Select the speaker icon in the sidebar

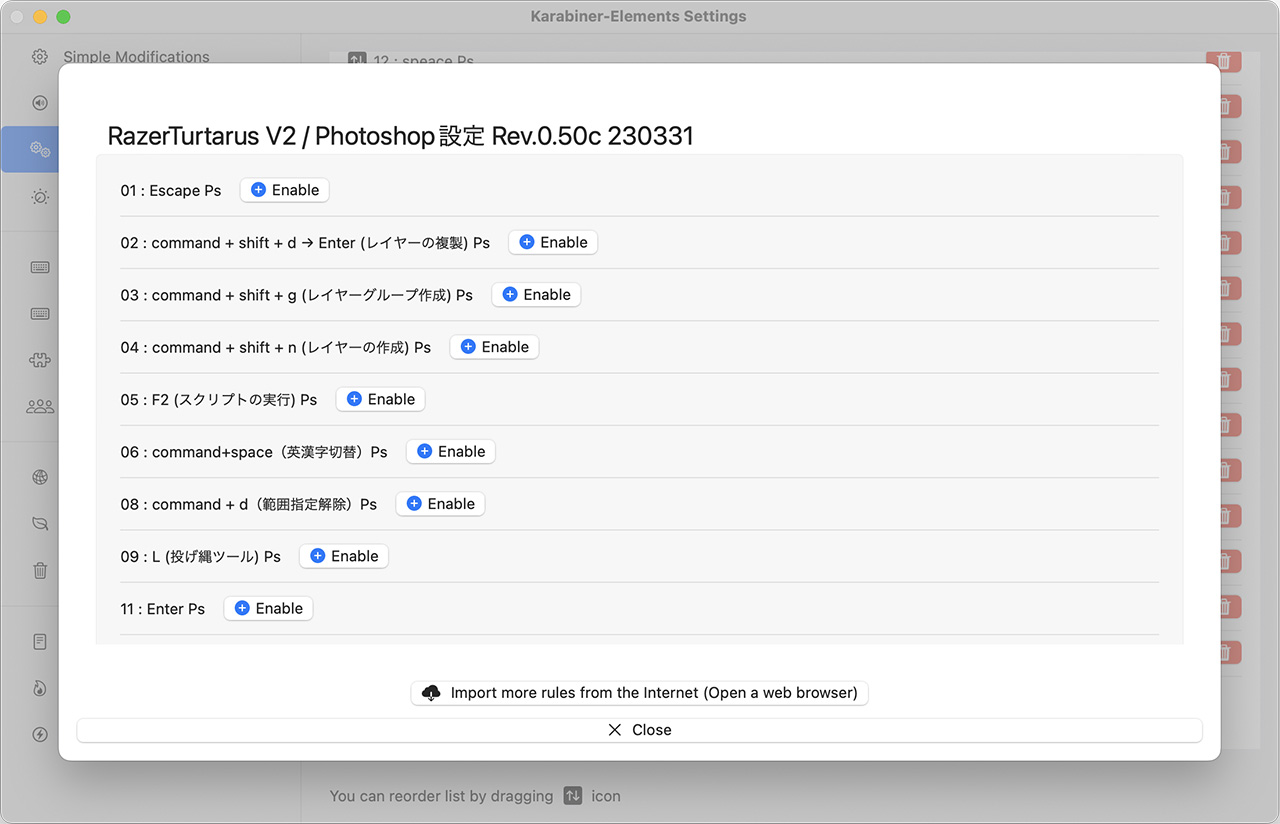click(40, 103)
